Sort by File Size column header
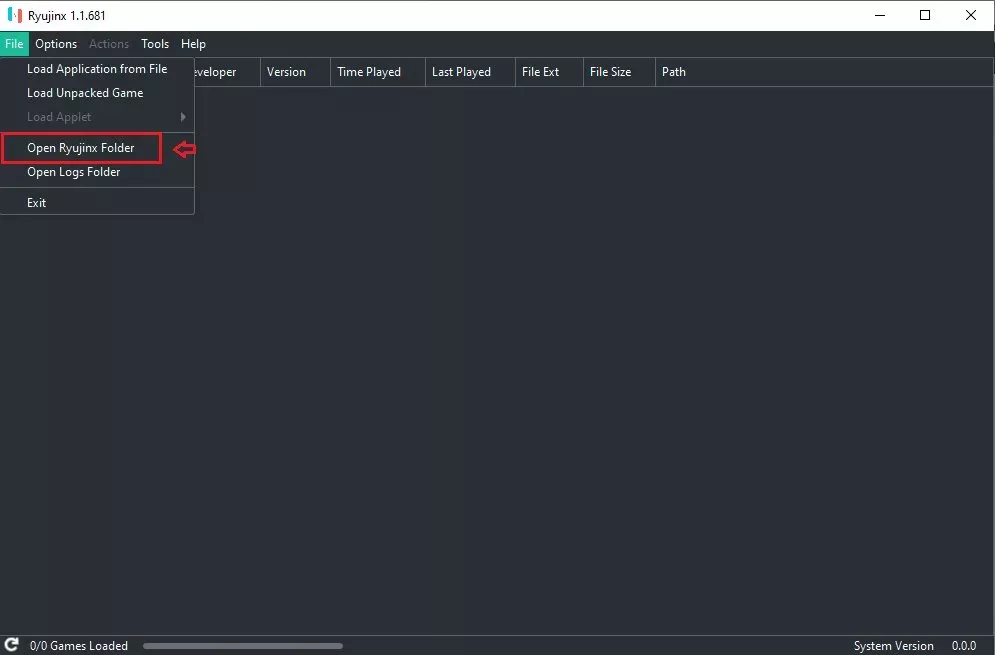 pos(619,72)
